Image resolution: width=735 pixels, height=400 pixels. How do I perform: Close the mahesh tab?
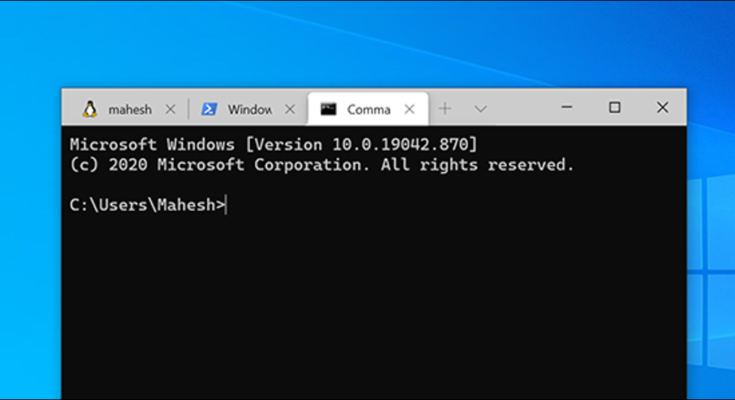[170, 109]
